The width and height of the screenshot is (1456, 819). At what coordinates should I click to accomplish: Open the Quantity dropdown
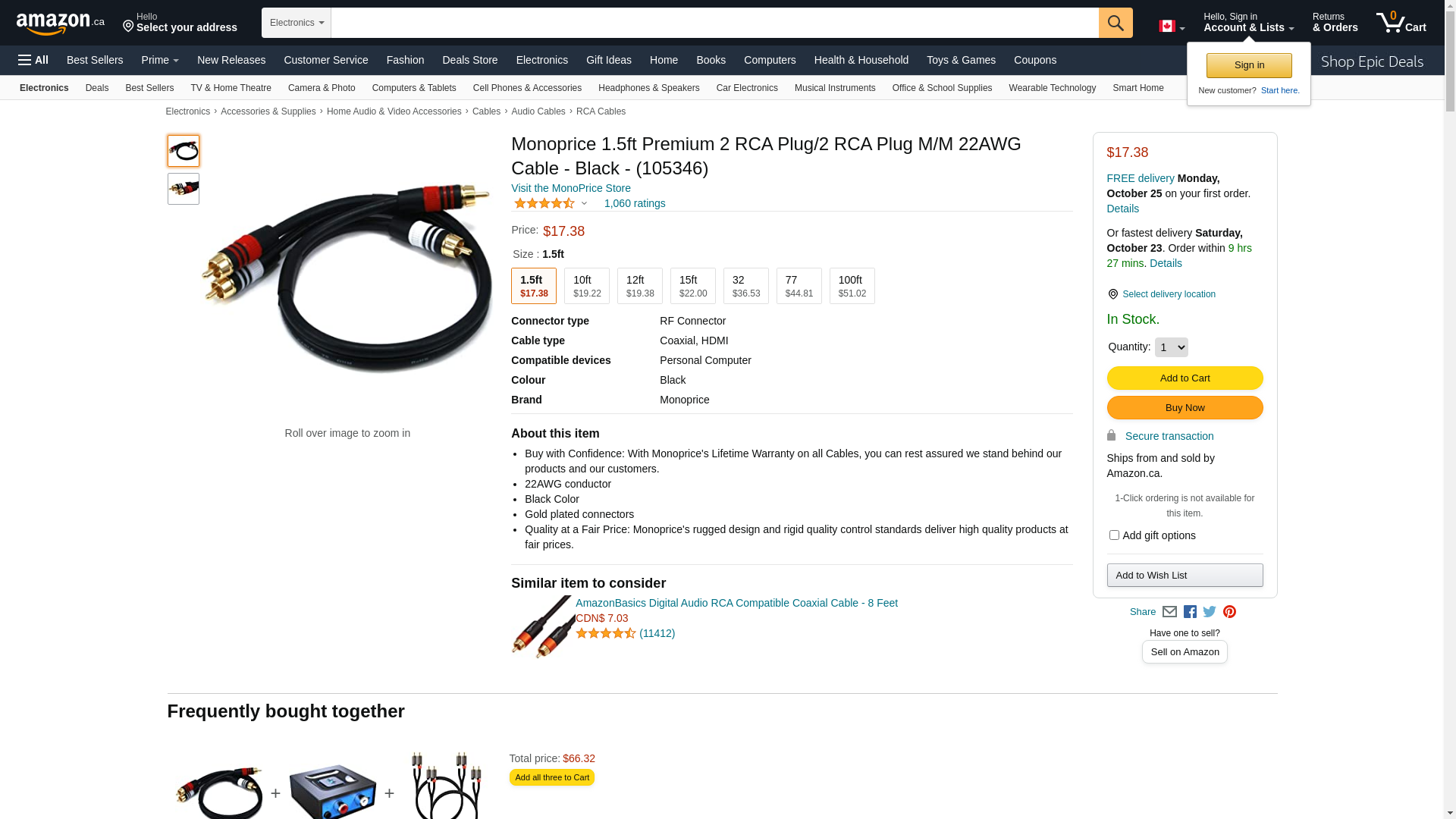pos(1172,347)
